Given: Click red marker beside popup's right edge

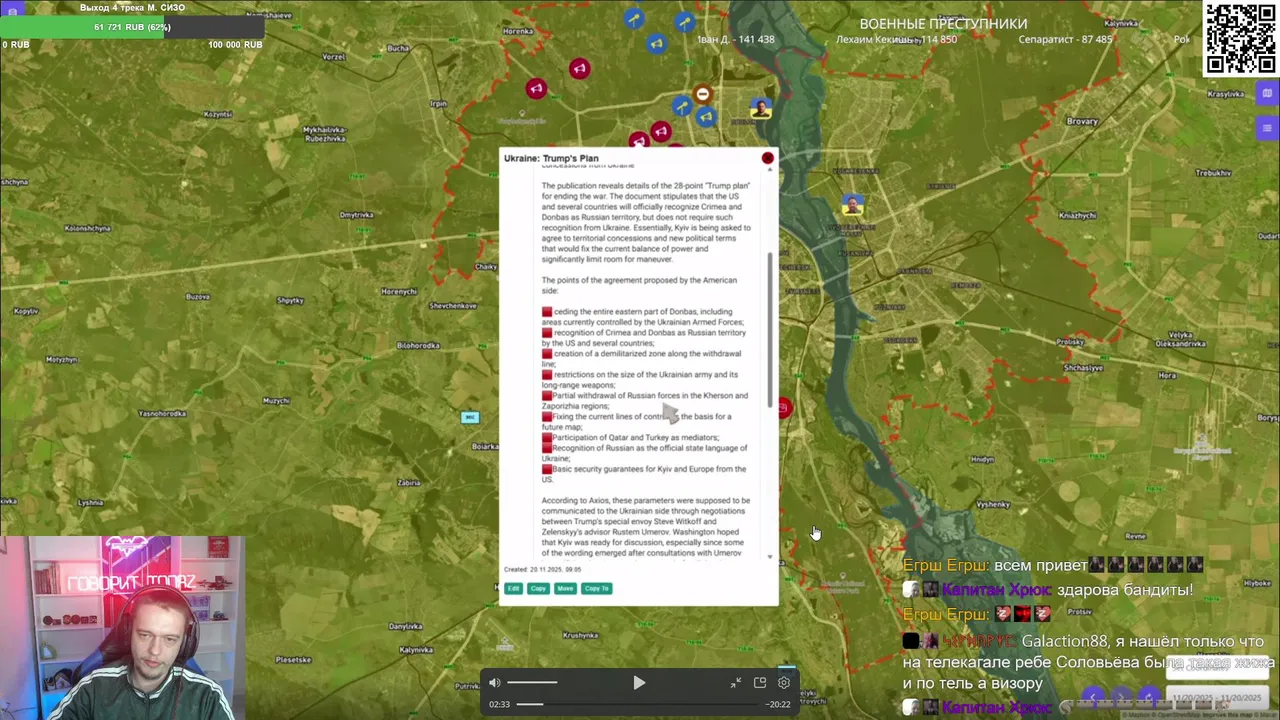Looking at the screenshot, I should [x=784, y=407].
